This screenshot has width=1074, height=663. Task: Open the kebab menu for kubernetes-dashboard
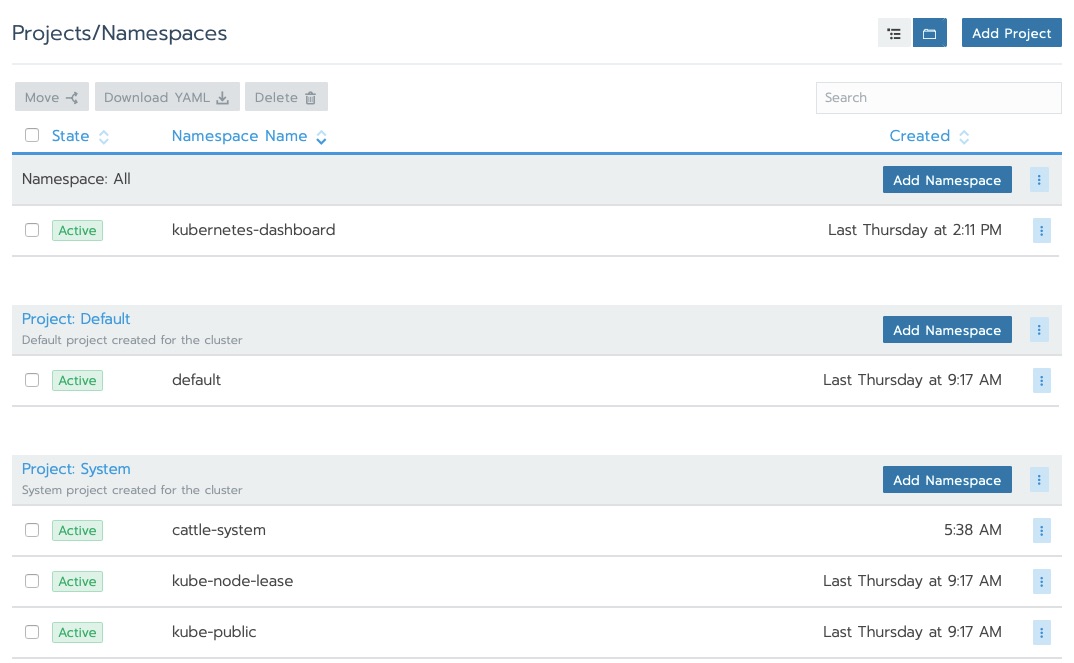pos(1042,230)
